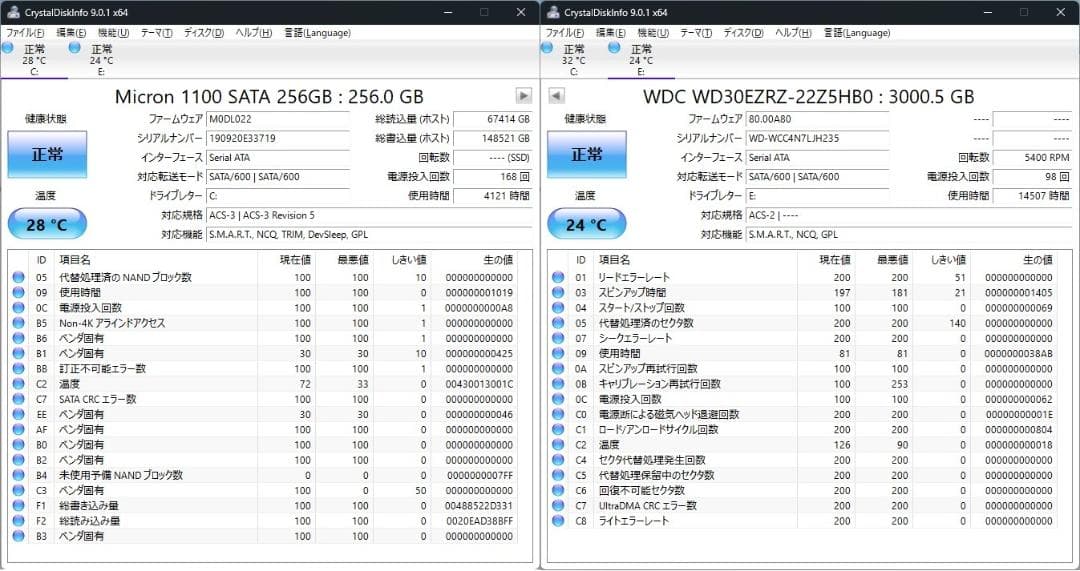The height and width of the screenshot is (571, 1080).
Task: Click 使用時間 raw value 0000000038AB
Action: click(x=1019, y=353)
